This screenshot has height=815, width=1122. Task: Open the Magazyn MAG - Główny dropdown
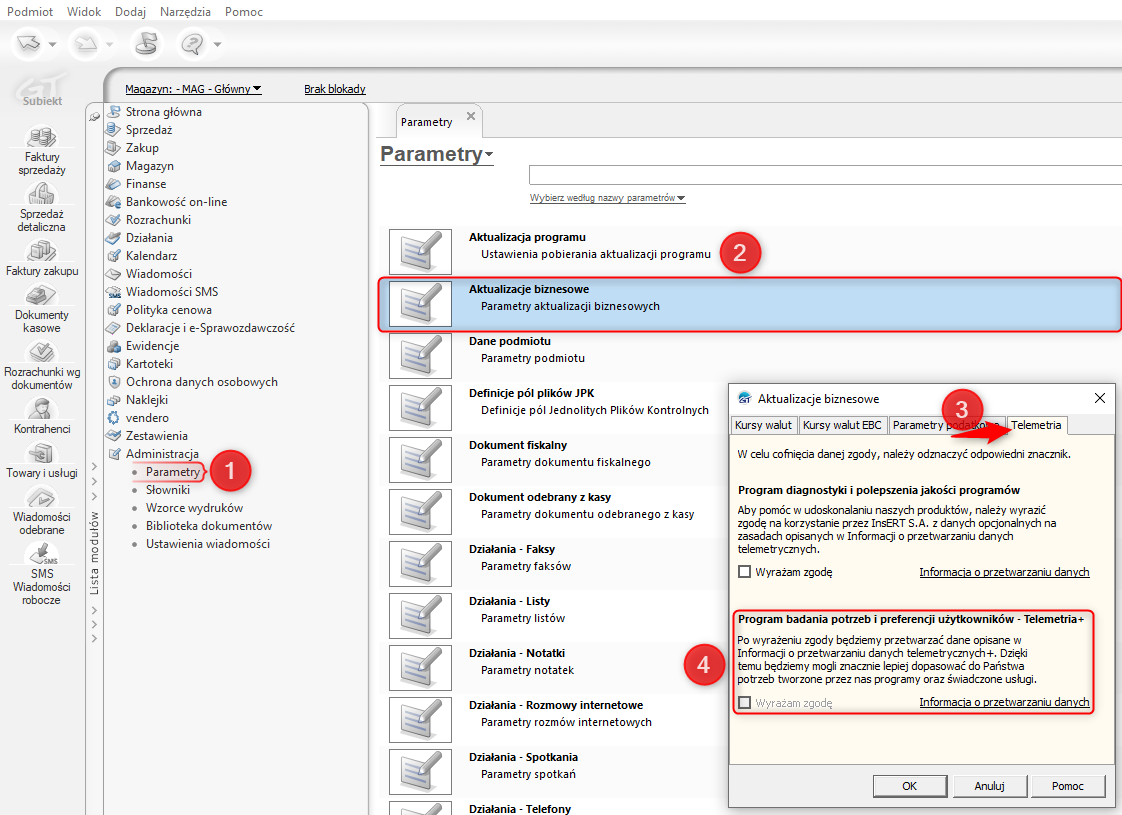click(x=193, y=89)
